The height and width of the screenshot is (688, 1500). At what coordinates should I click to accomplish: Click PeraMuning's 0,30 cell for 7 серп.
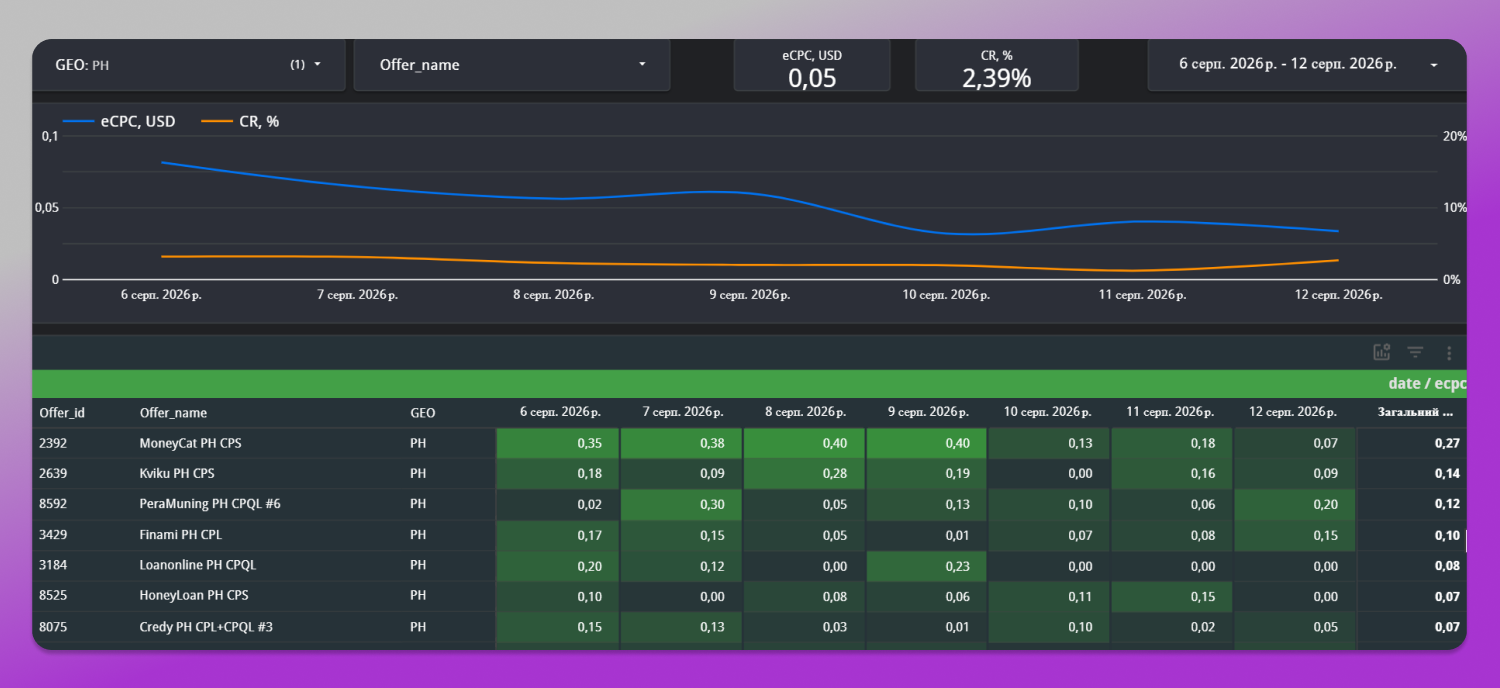[681, 504]
